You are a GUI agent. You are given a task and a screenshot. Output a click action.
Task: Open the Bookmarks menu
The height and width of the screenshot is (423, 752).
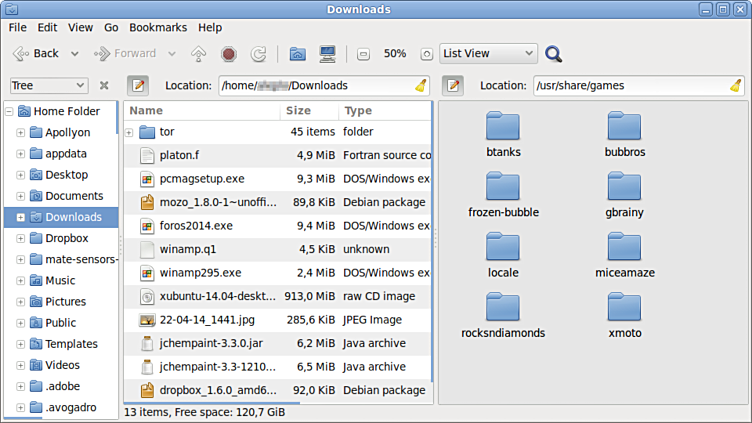coord(159,28)
